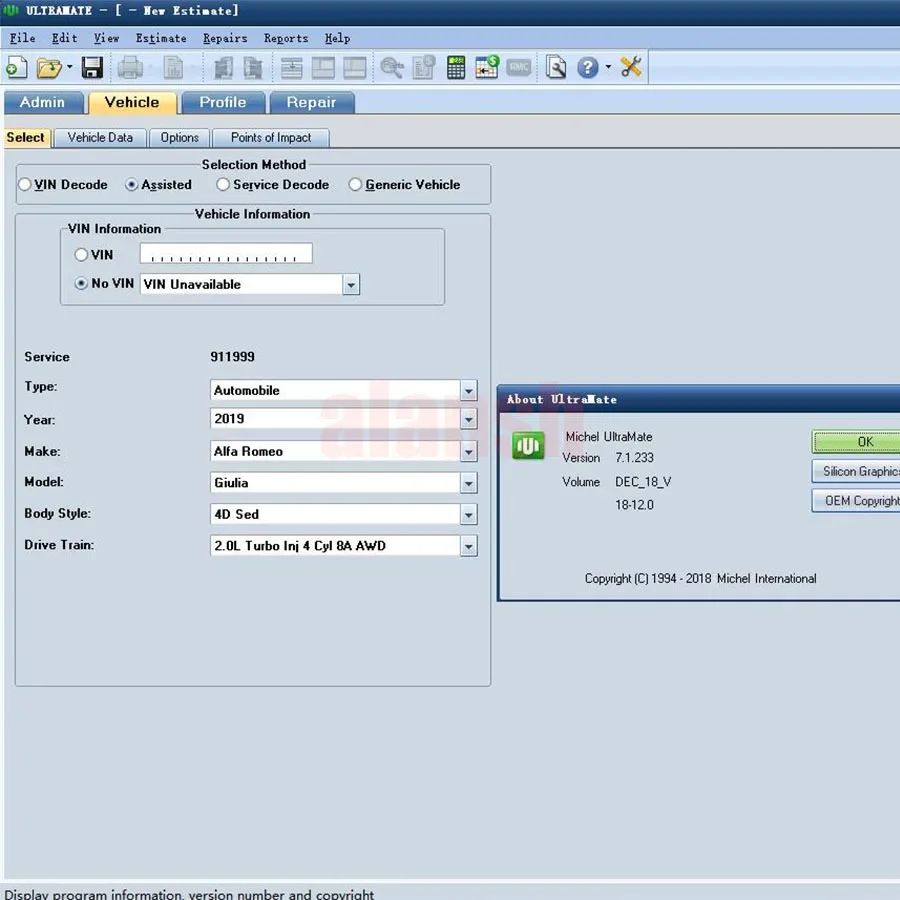
Task: Open the tools wrench and screwdriver icon
Action: pos(631,67)
